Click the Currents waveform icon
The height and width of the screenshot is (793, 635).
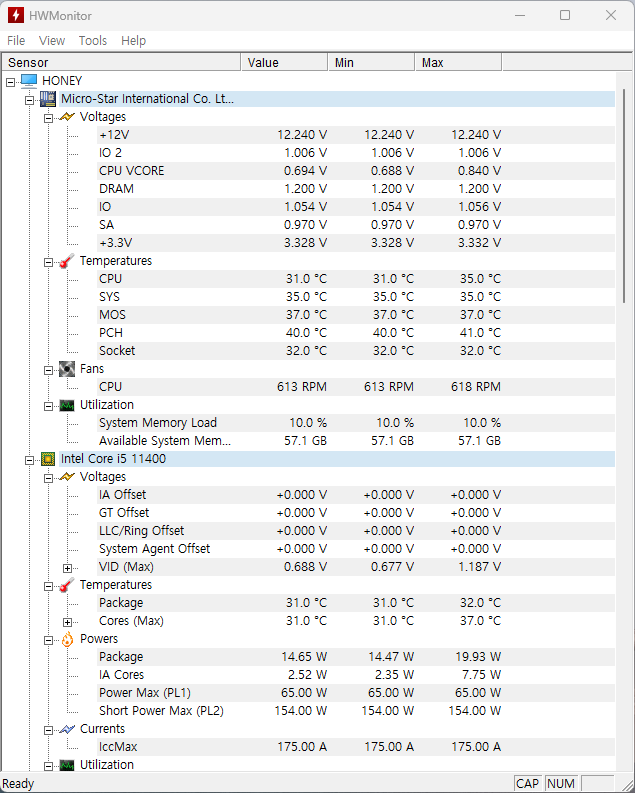[66, 729]
